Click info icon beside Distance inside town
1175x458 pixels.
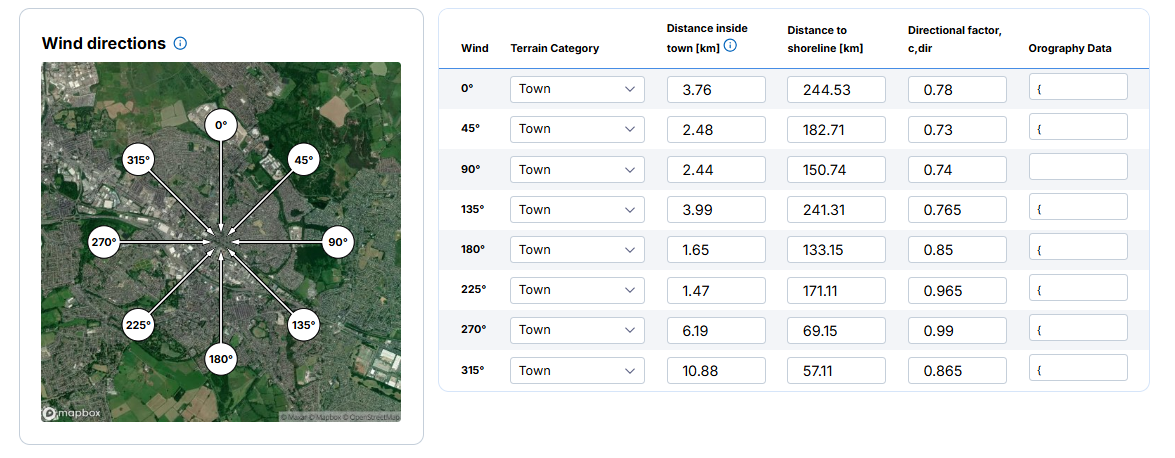click(x=730, y=45)
